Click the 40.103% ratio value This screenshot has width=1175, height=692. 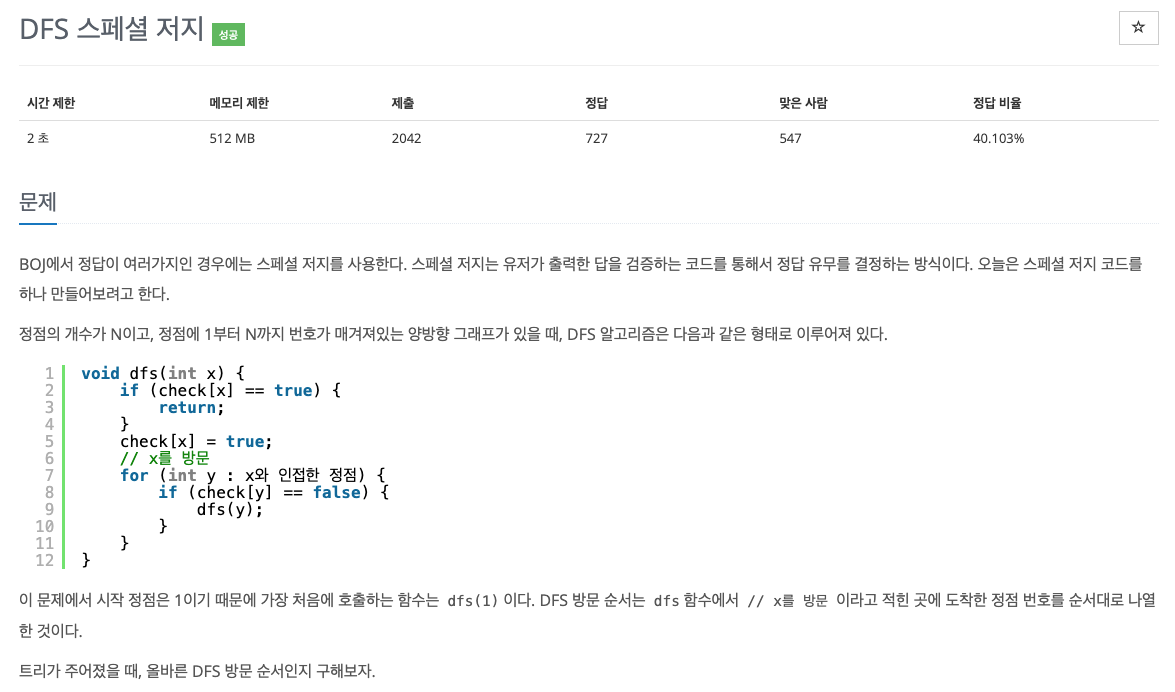(998, 138)
